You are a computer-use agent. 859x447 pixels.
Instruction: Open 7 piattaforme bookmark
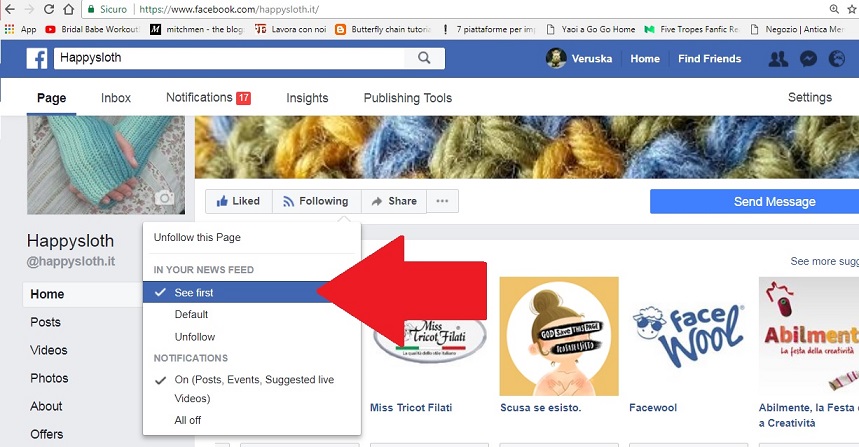pyautogui.click(x=489, y=29)
